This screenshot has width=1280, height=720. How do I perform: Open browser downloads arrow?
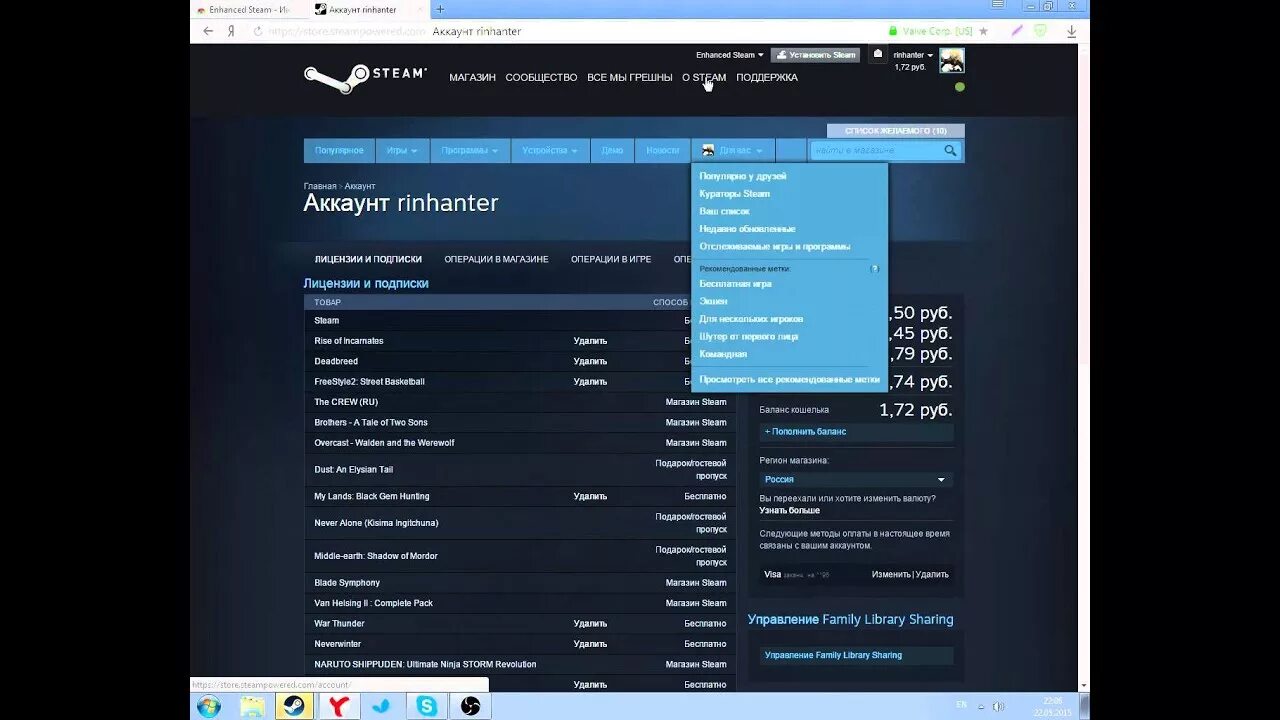pos(1071,31)
